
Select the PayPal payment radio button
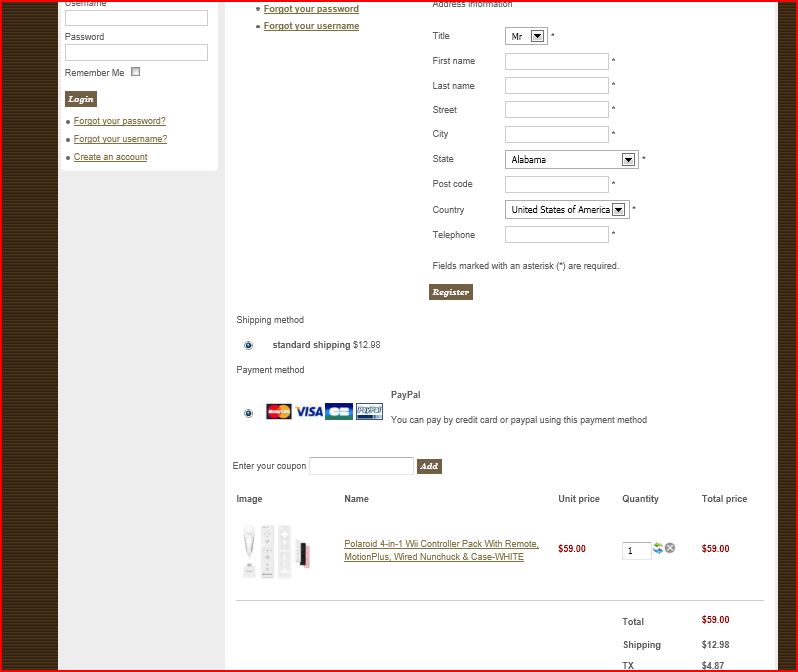pyautogui.click(x=248, y=413)
